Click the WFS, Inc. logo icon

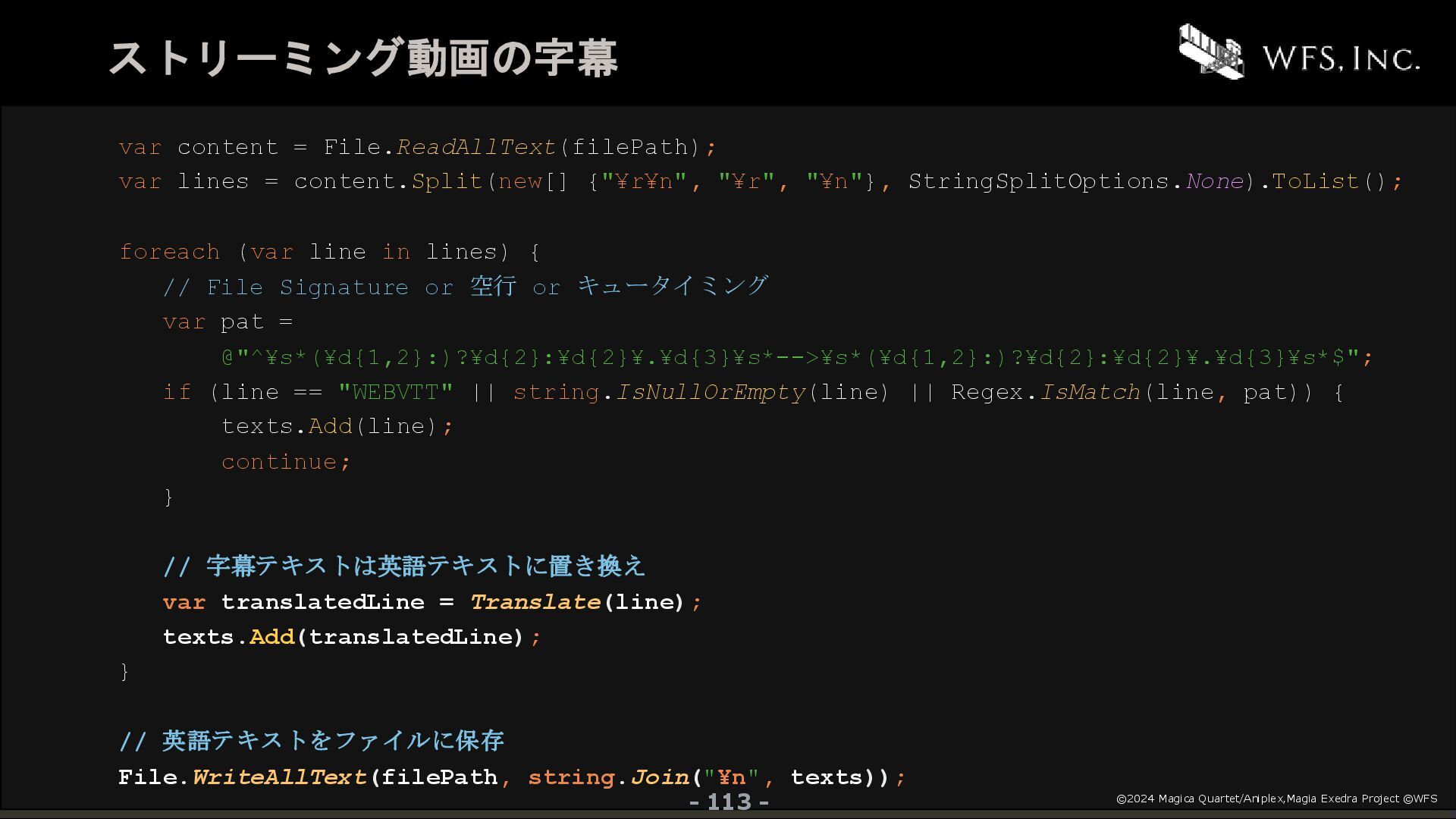(x=1211, y=51)
